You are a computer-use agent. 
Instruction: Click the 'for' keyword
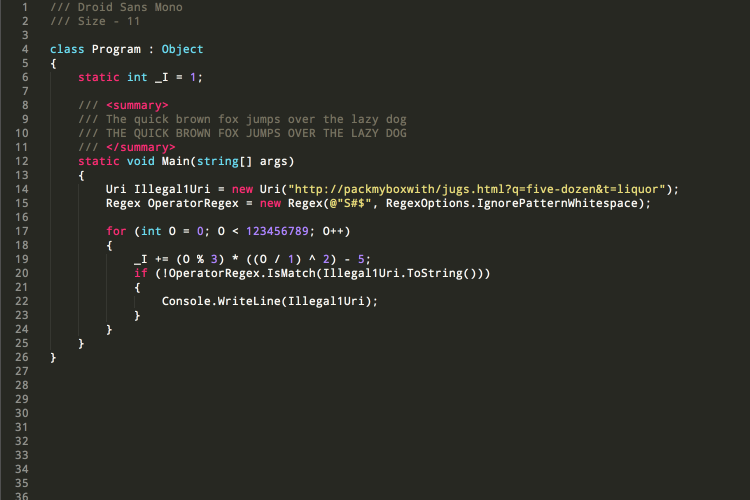[x=116, y=231]
